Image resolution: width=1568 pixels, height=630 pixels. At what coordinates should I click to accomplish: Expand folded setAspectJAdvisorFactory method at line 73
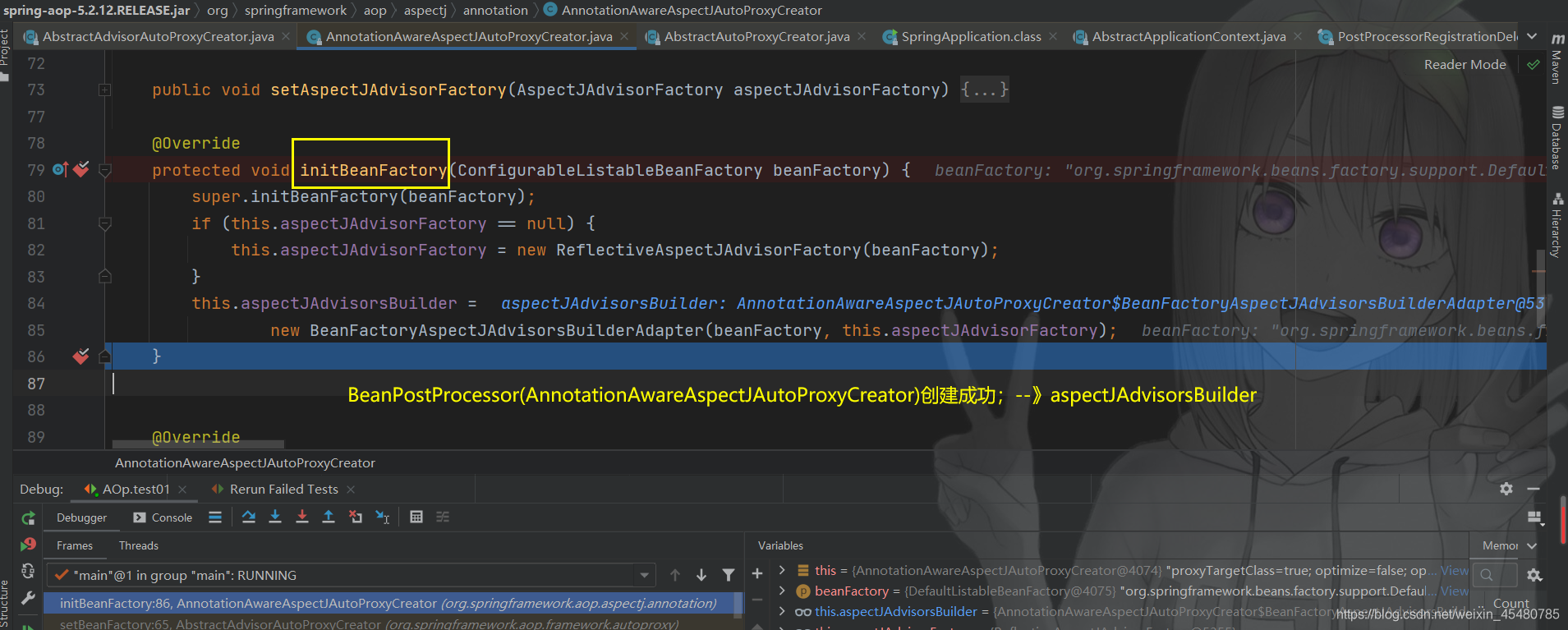(x=105, y=90)
